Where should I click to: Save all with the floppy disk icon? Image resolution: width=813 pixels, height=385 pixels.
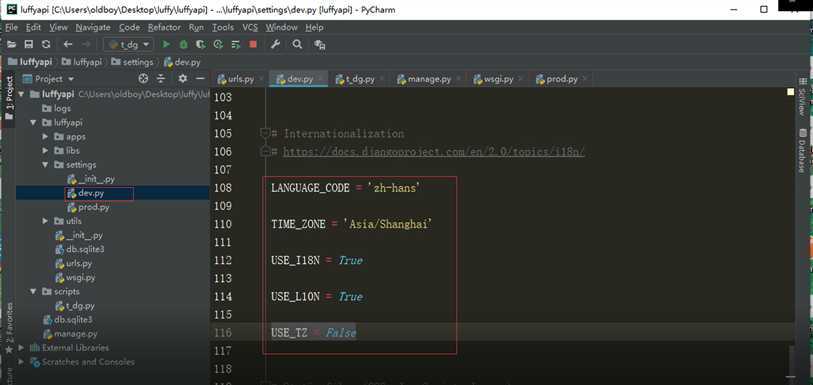tap(29, 45)
